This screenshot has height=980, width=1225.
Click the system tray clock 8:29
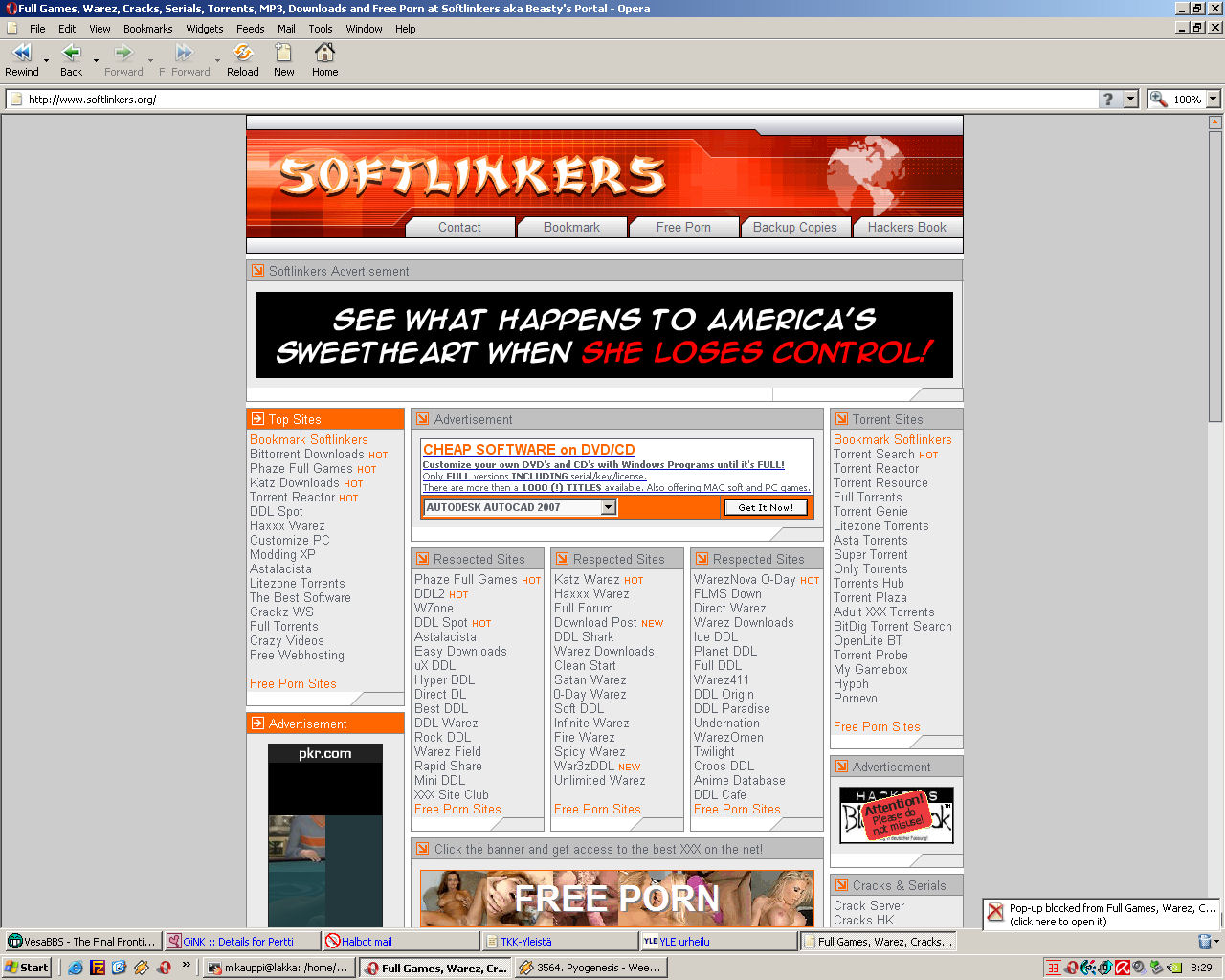click(x=1201, y=968)
